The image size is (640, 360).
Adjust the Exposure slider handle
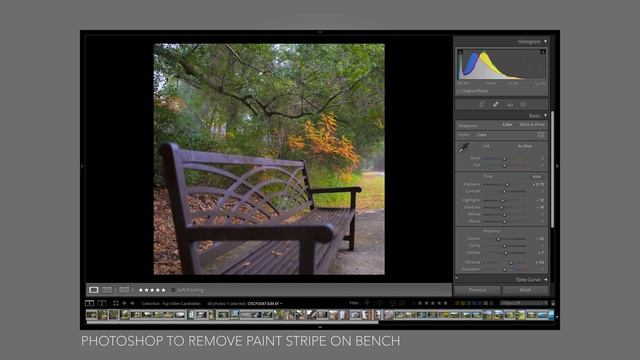(x=507, y=184)
